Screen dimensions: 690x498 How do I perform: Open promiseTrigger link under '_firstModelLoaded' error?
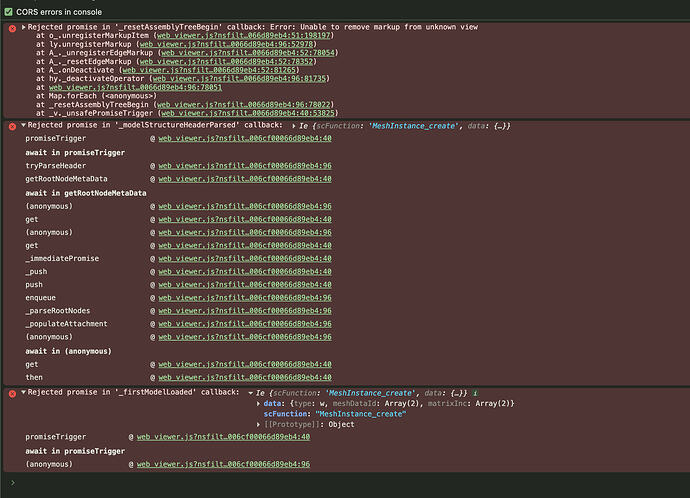[223, 437]
